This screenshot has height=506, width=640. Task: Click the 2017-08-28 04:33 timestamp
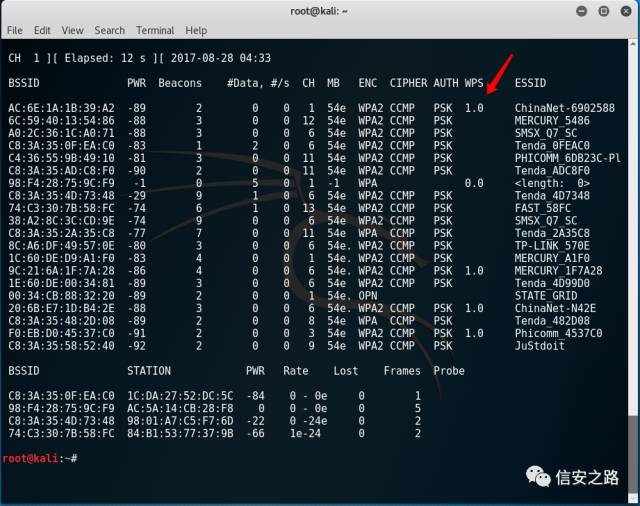(221, 58)
